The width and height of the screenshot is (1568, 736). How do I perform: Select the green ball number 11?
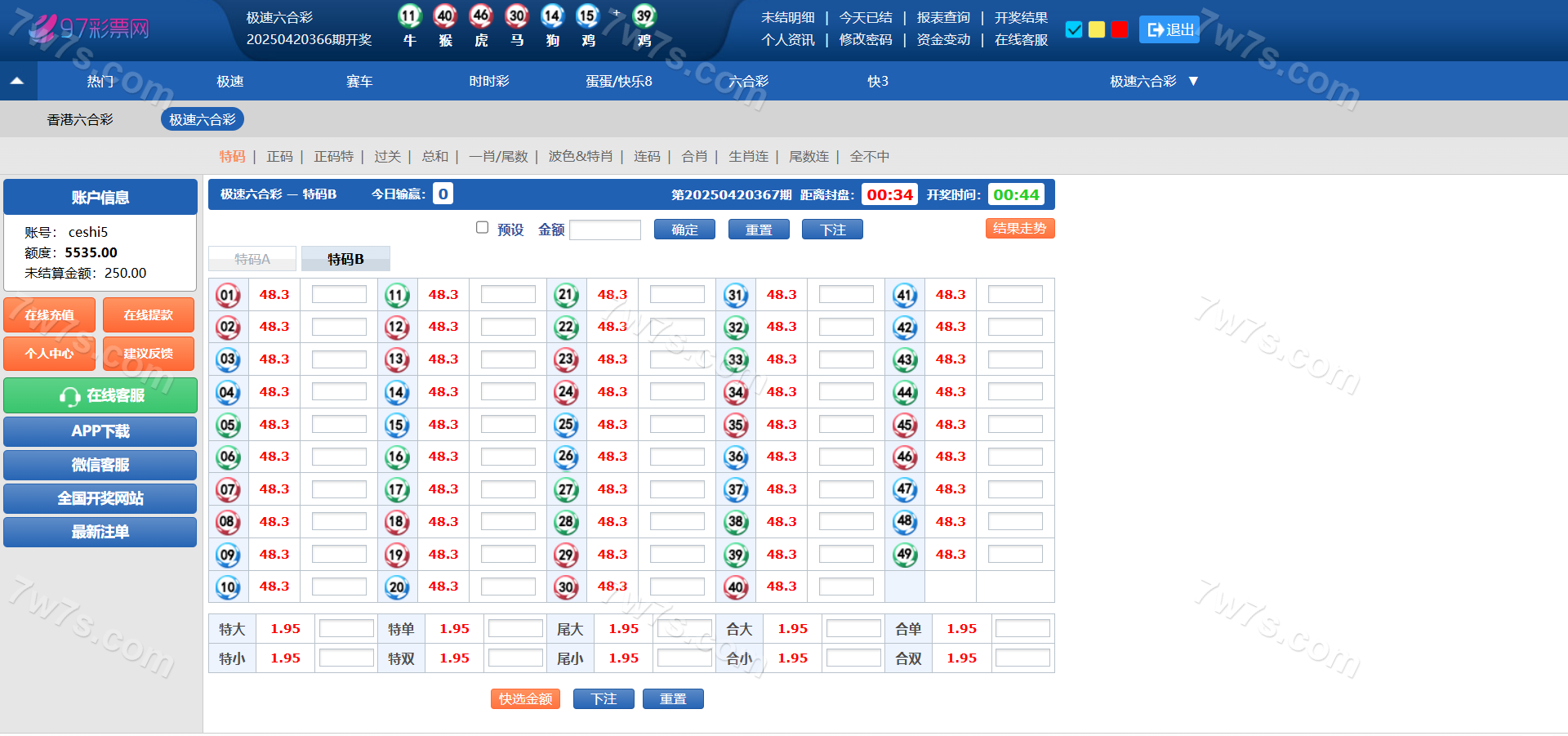tap(397, 295)
